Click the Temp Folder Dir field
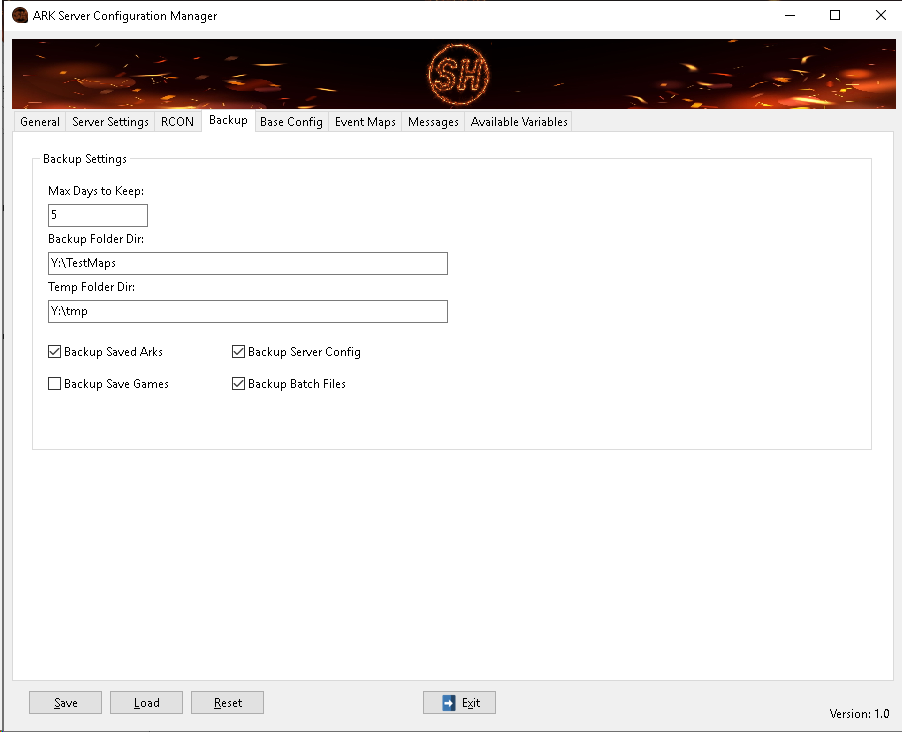 [x=247, y=311]
